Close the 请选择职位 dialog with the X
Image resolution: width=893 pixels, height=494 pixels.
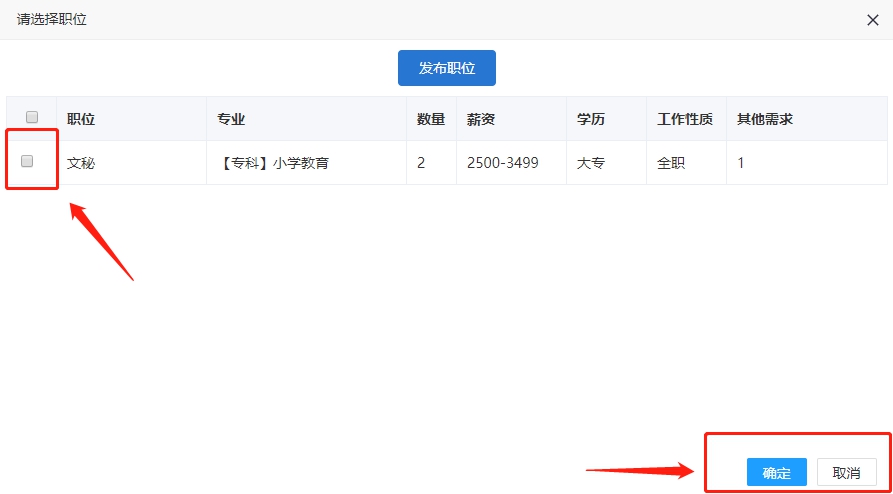point(872,19)
